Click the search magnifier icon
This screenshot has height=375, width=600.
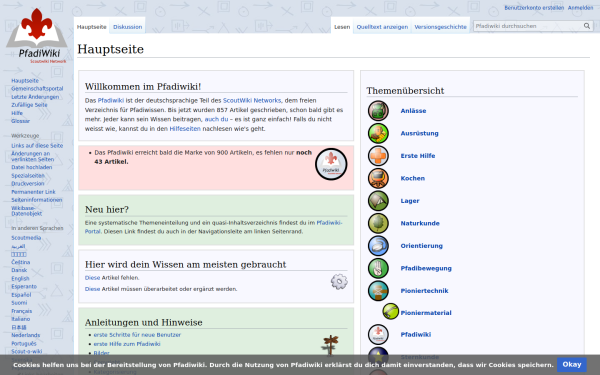[x=587, y=26]
